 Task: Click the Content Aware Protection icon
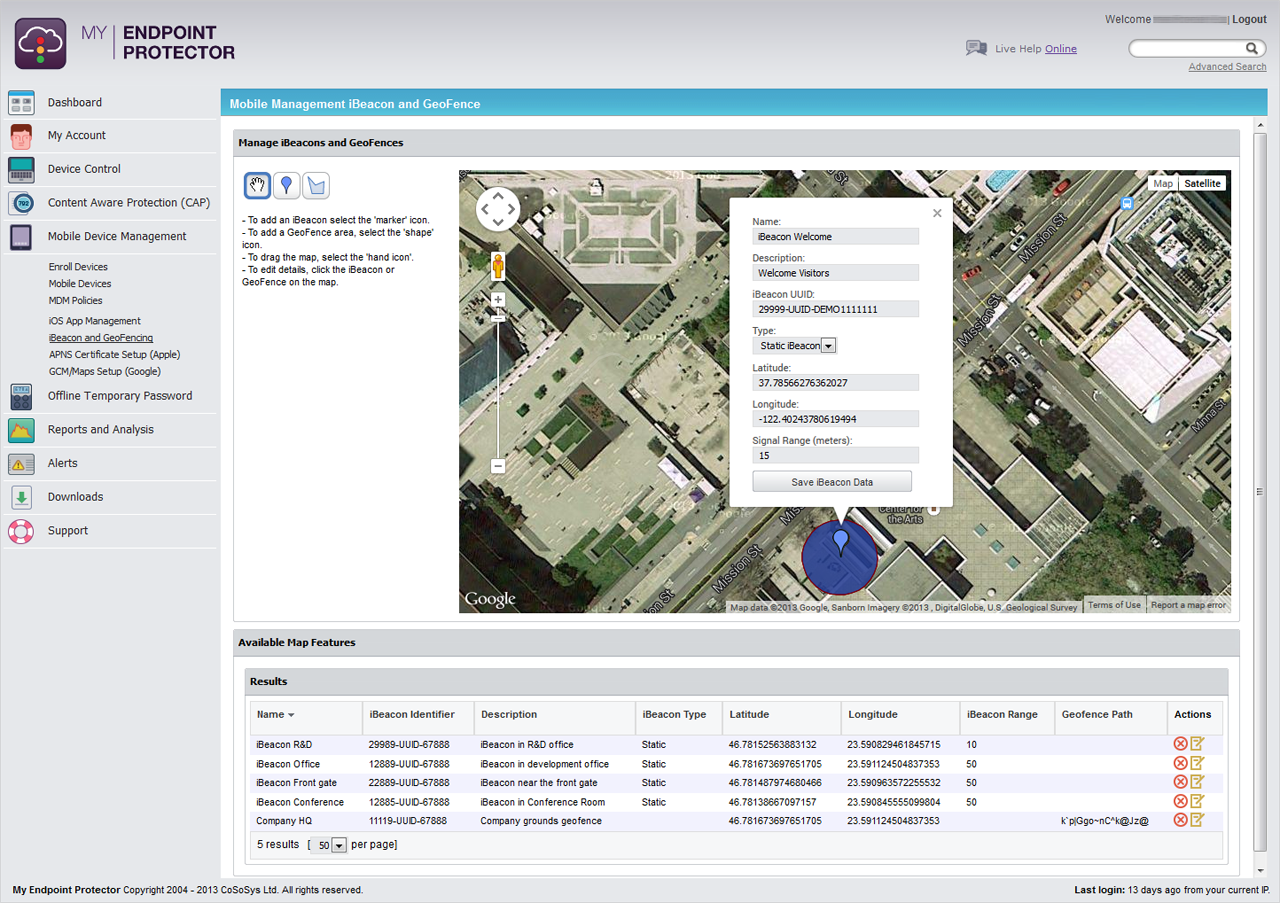pyautogui.click(x=21, y=203)
